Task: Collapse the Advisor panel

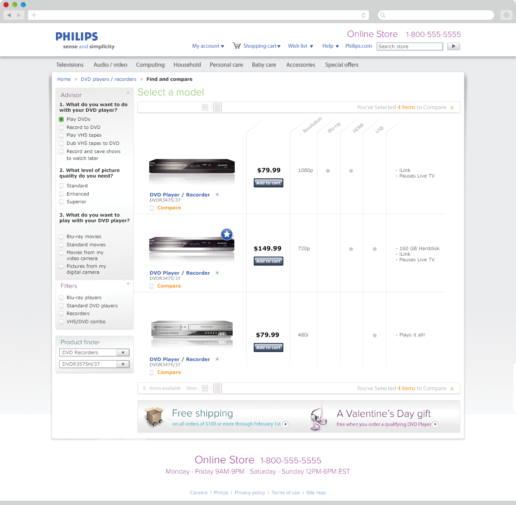Action: tap(128, 93)
